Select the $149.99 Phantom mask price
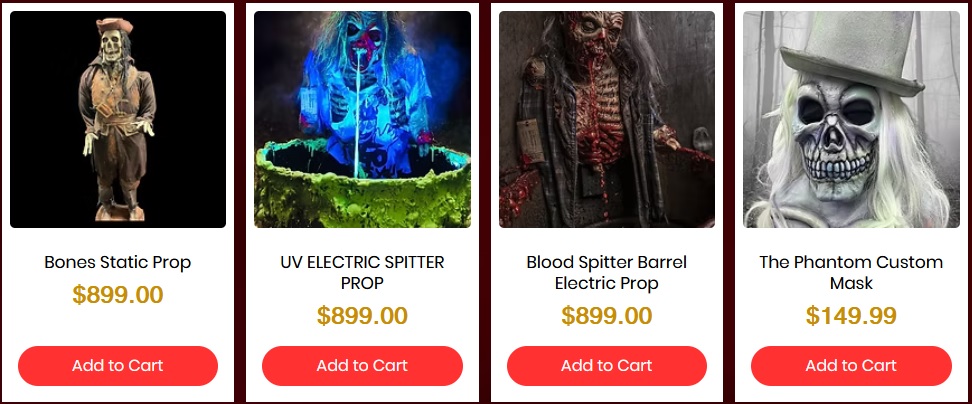The image size is (972, 404). (x=851, y=316)
